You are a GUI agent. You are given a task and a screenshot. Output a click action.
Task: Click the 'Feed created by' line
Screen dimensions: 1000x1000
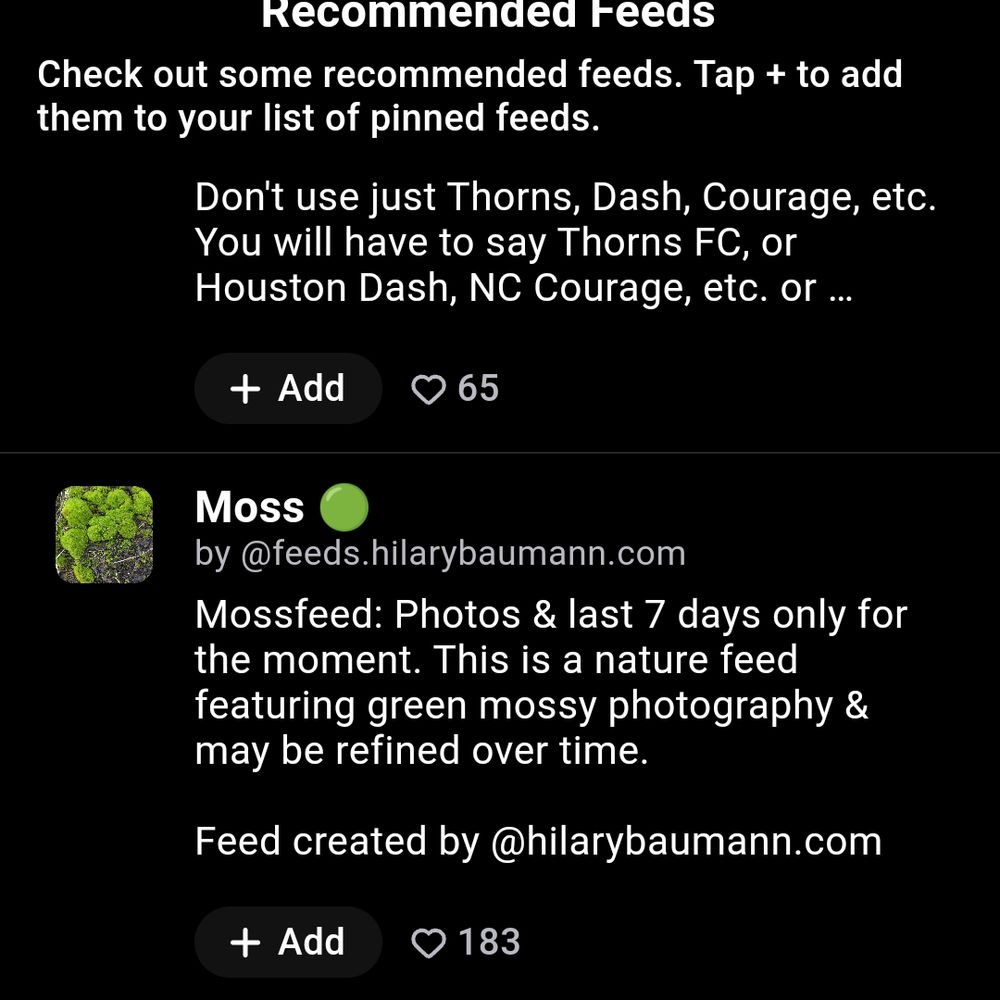tap(340, 841)
